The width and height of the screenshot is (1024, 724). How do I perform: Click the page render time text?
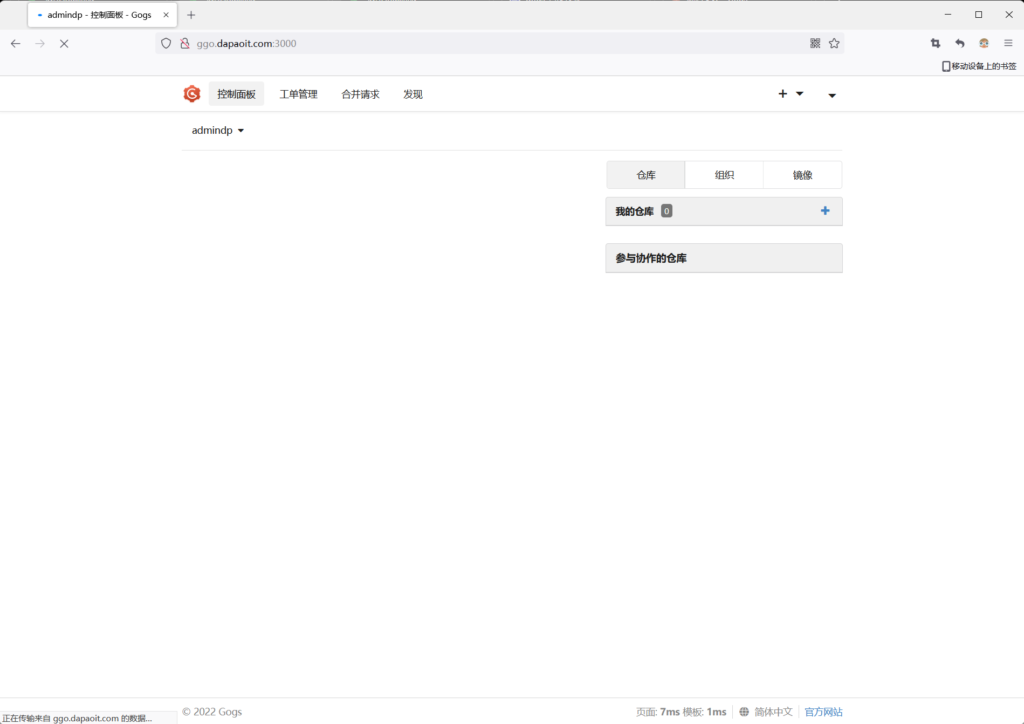[681, 712]
